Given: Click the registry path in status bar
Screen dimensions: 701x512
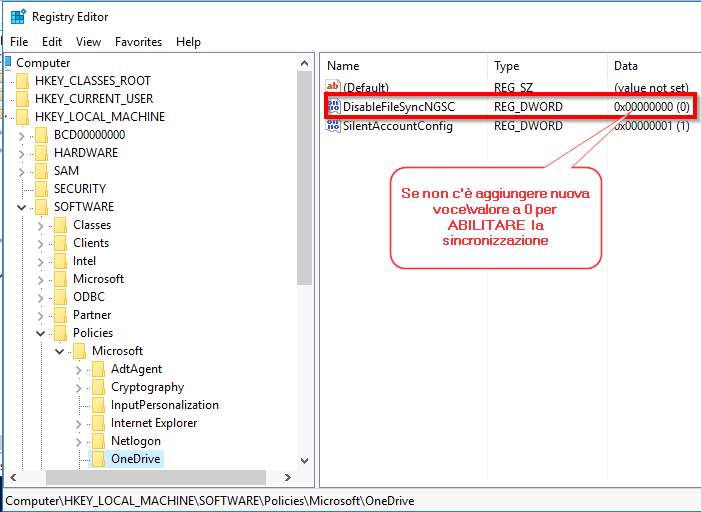Looking at the screenshot, I should (210, 501).
